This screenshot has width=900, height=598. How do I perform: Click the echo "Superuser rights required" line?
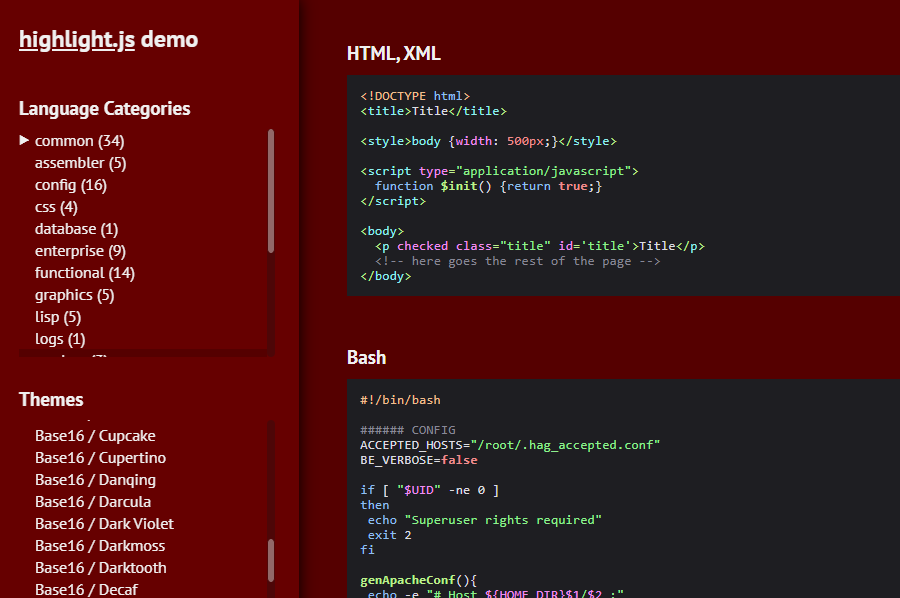(484, 520)
